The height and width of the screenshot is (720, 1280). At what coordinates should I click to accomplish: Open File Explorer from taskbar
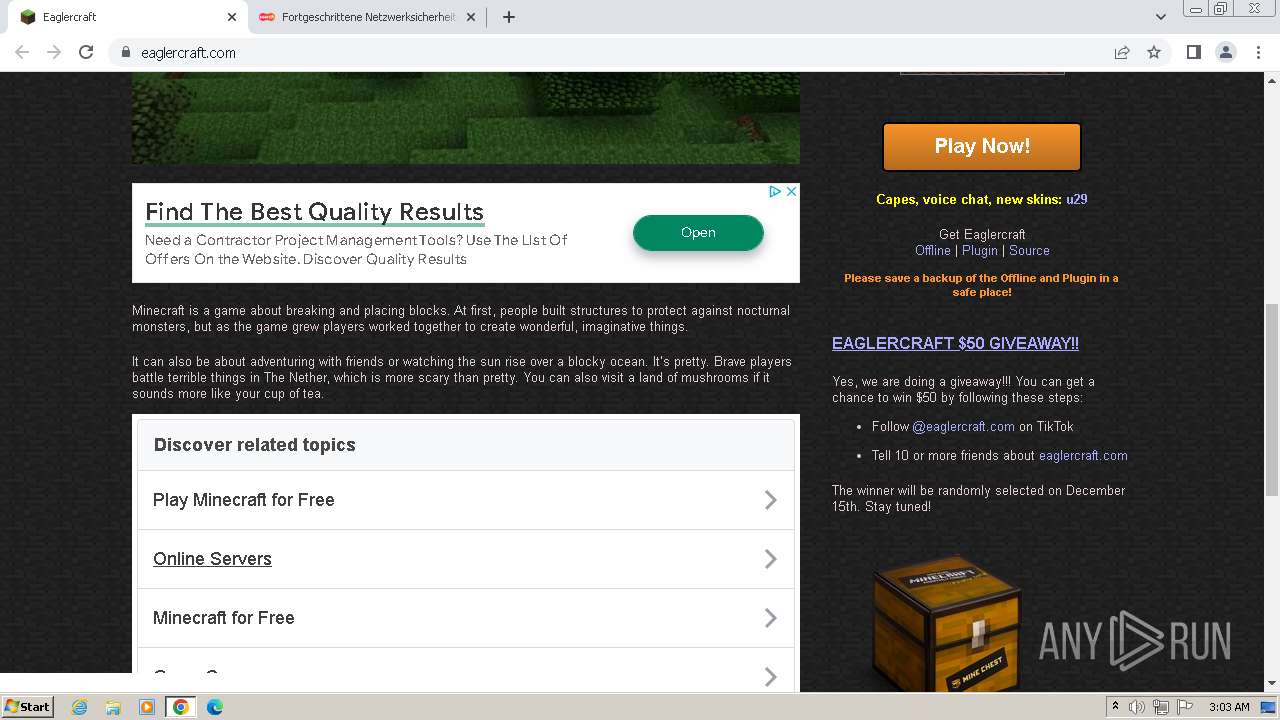[113, 707]
